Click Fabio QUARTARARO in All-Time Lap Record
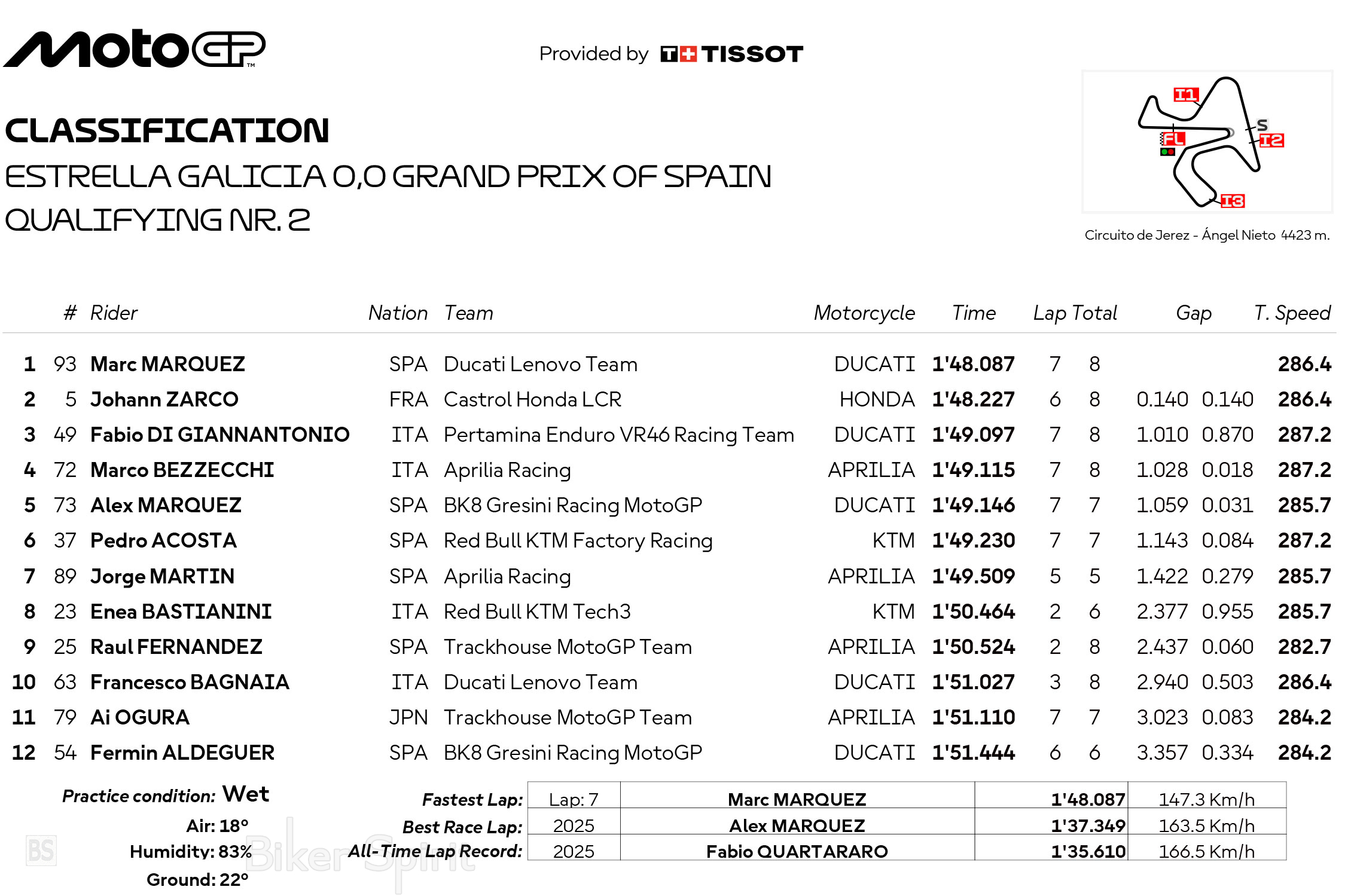1348x896 pixels. [x=797, y=851]
